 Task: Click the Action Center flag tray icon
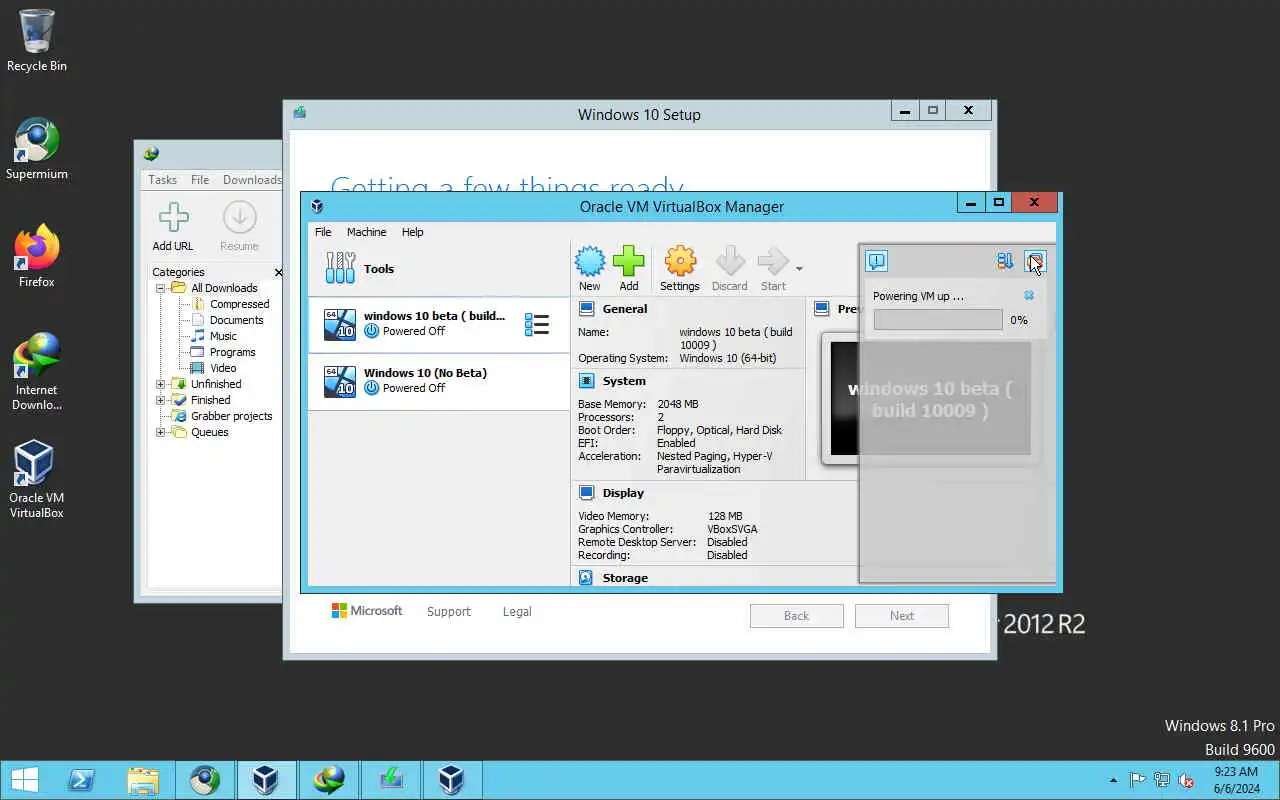pyautogui.click(x=1138, y=780)
